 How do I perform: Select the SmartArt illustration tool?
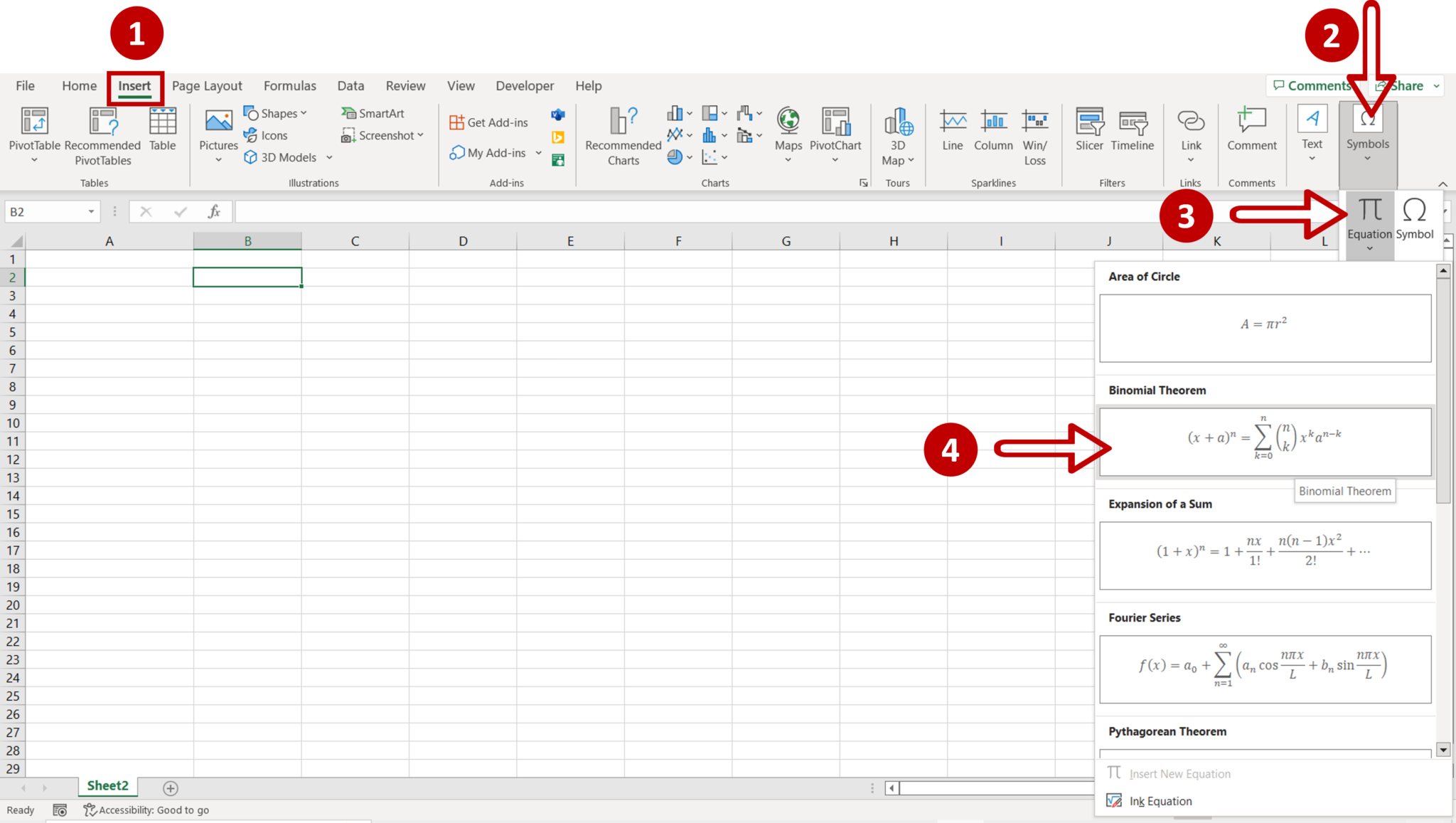(x=378, y=113)
